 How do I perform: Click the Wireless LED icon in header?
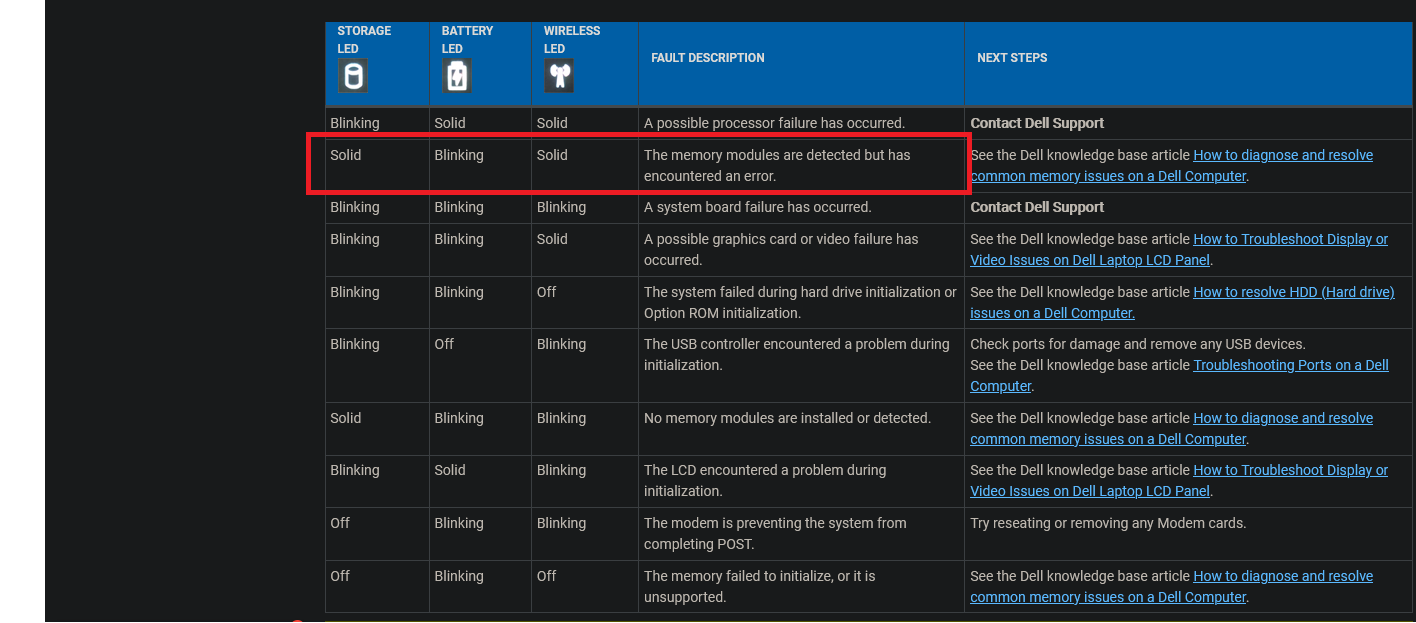pos(558,76)
